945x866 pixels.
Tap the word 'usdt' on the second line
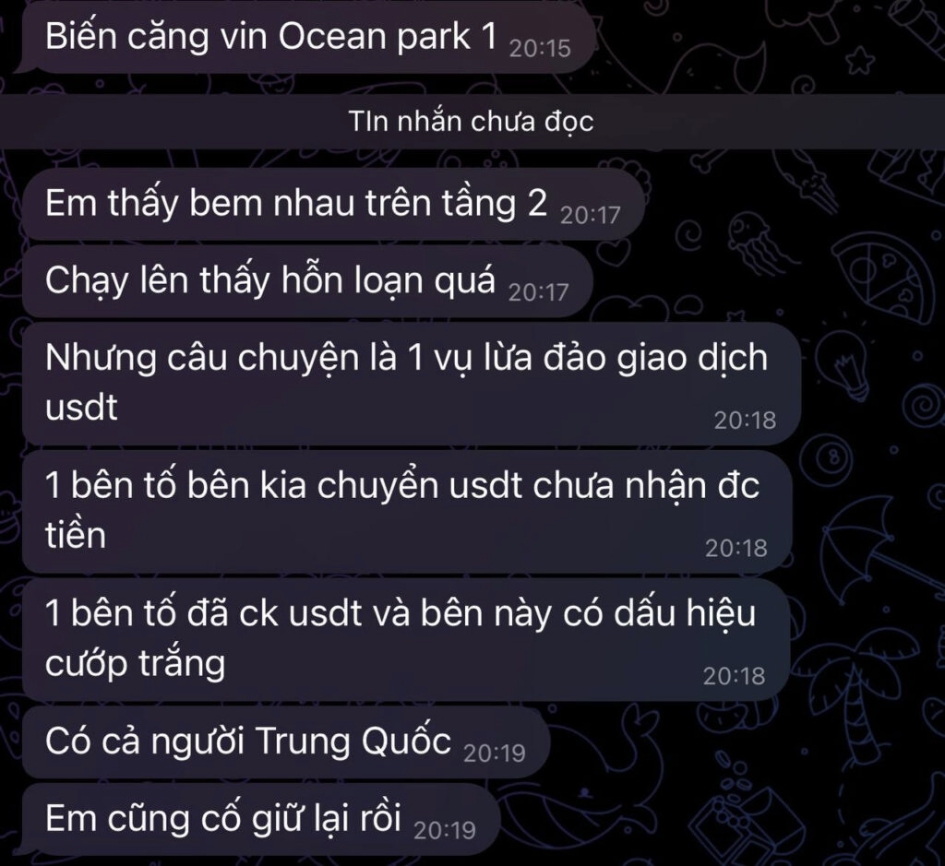81,407
